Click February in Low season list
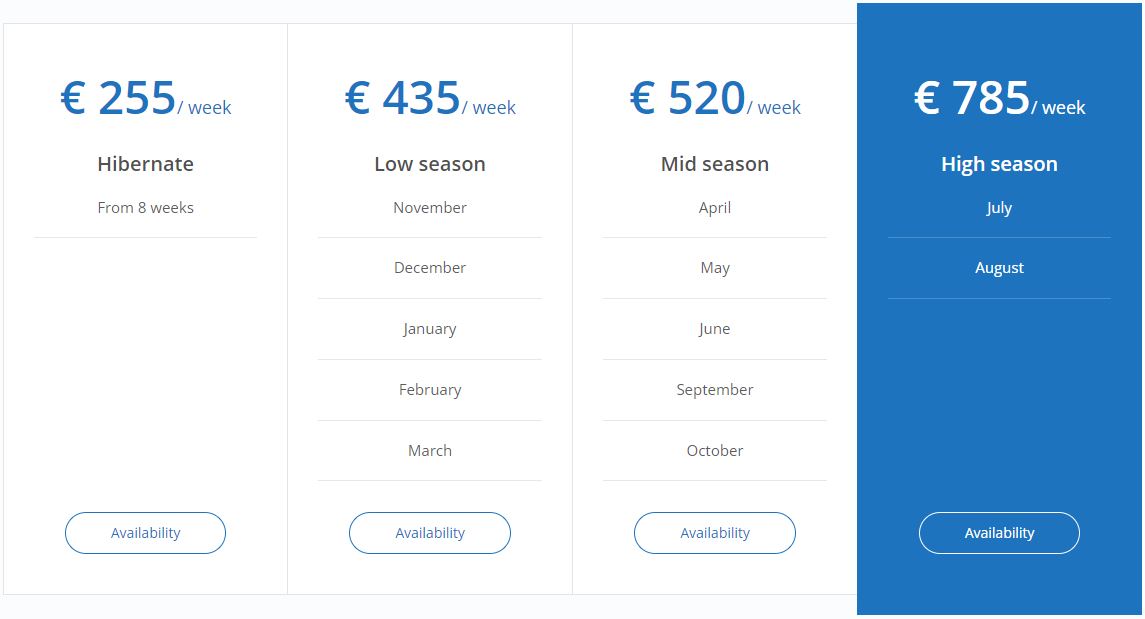Image resolution: width=1145 pixels, height=619 pixels. coord(430,390)
